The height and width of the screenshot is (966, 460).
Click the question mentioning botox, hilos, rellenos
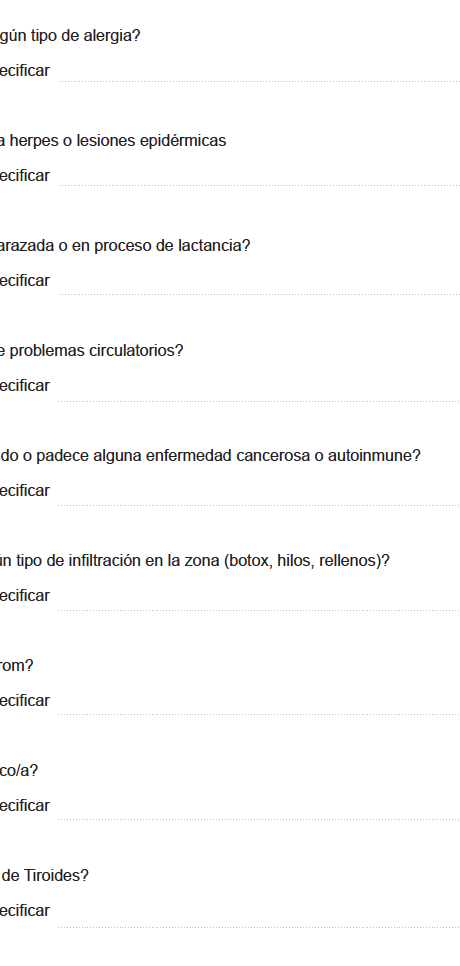coord(195,561)
